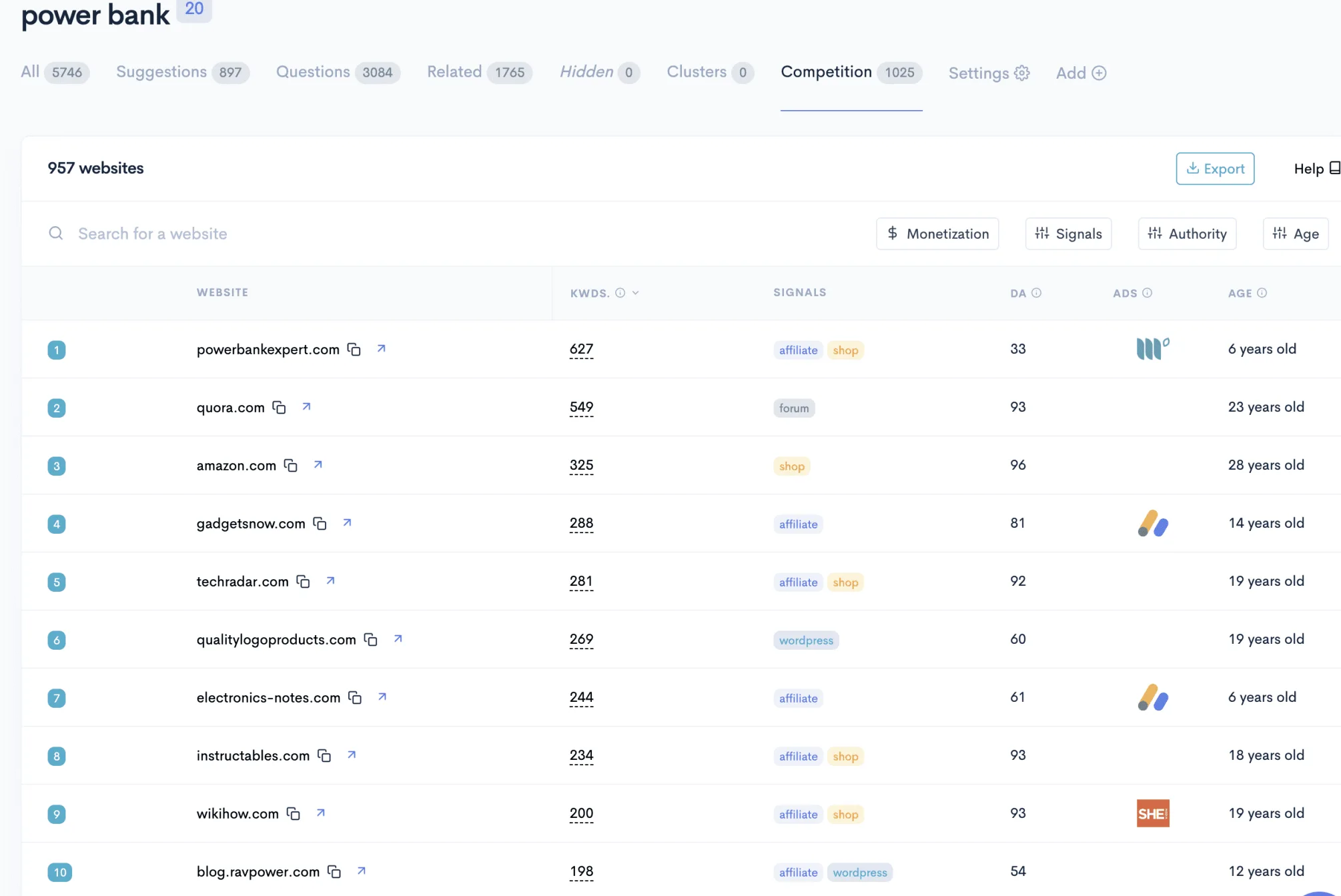
Task: Switch to the All tab
Action: pyautogui.click(x=55, y=72)
